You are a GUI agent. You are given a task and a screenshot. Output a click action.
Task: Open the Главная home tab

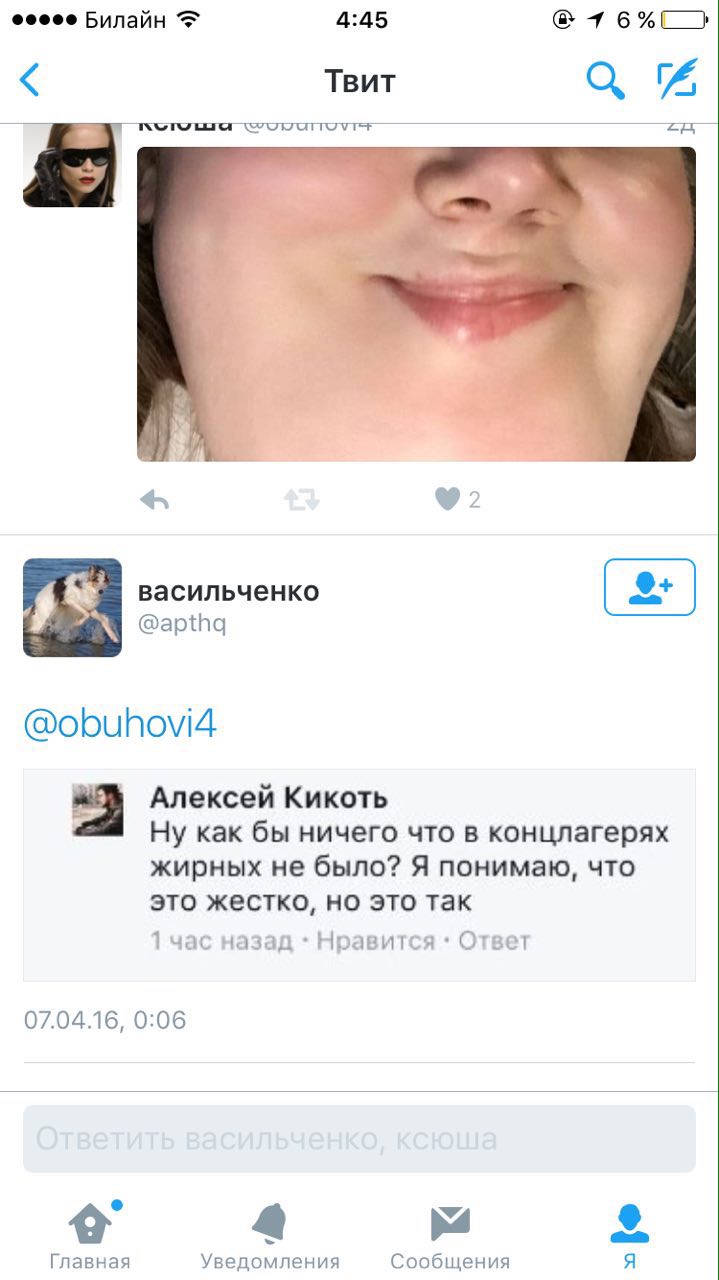click(90, 1236)
